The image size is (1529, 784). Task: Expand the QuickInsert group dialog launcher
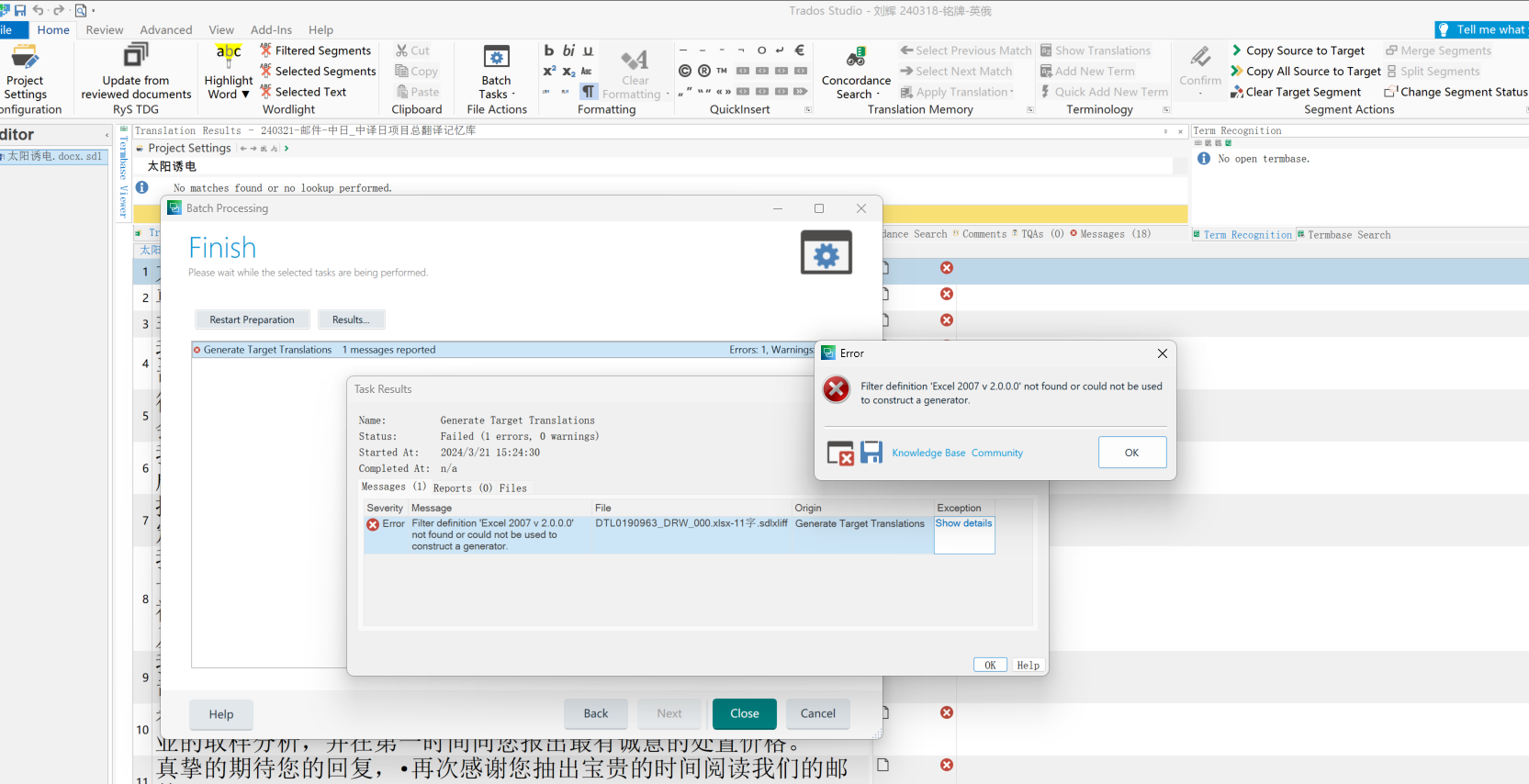pyautogui.click(x=808, y=110)
